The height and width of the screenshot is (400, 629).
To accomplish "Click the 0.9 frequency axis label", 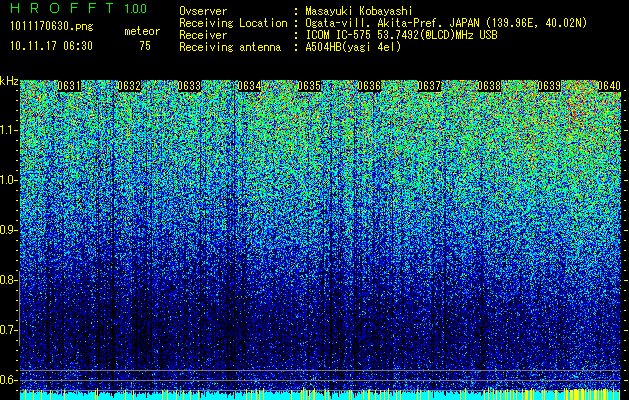I will [9, 230].
